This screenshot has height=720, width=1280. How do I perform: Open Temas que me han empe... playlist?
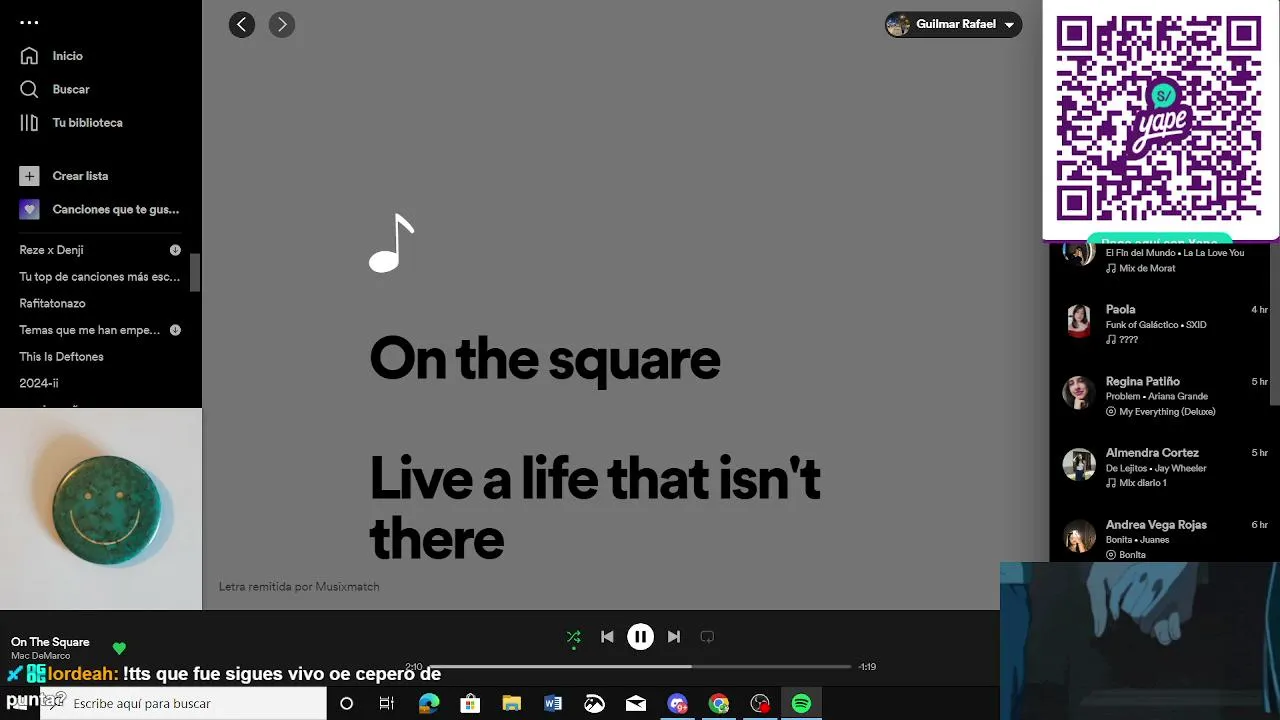[89, 330]
